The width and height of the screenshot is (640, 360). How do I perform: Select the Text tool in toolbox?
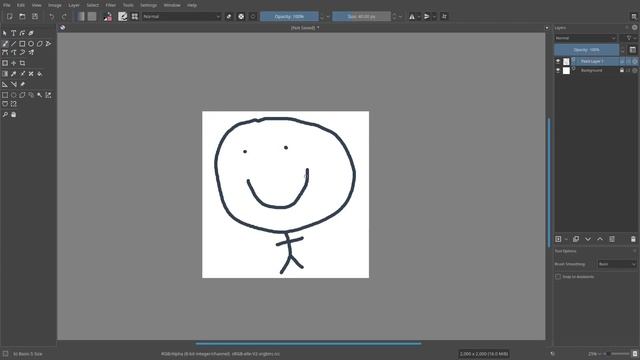click(13, 33)
